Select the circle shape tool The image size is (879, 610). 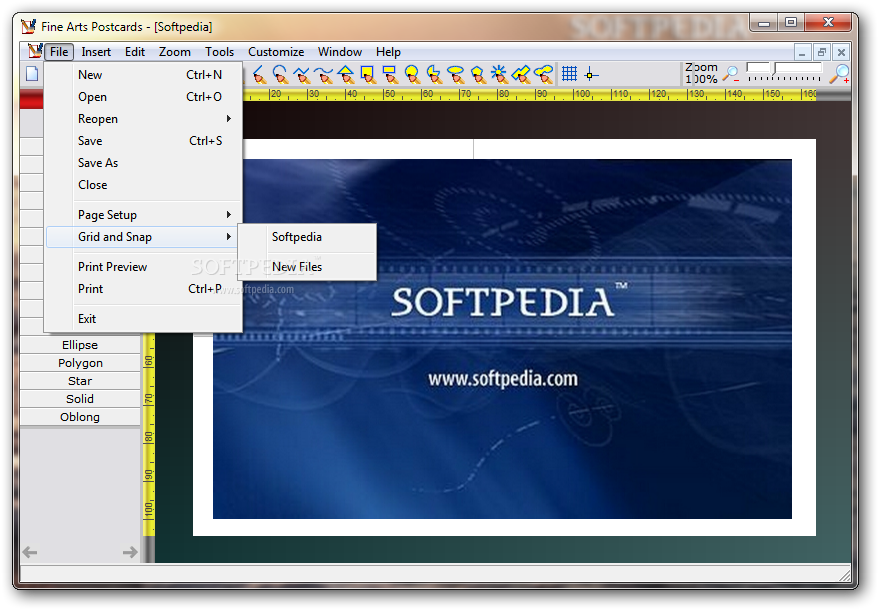point(412,74)
